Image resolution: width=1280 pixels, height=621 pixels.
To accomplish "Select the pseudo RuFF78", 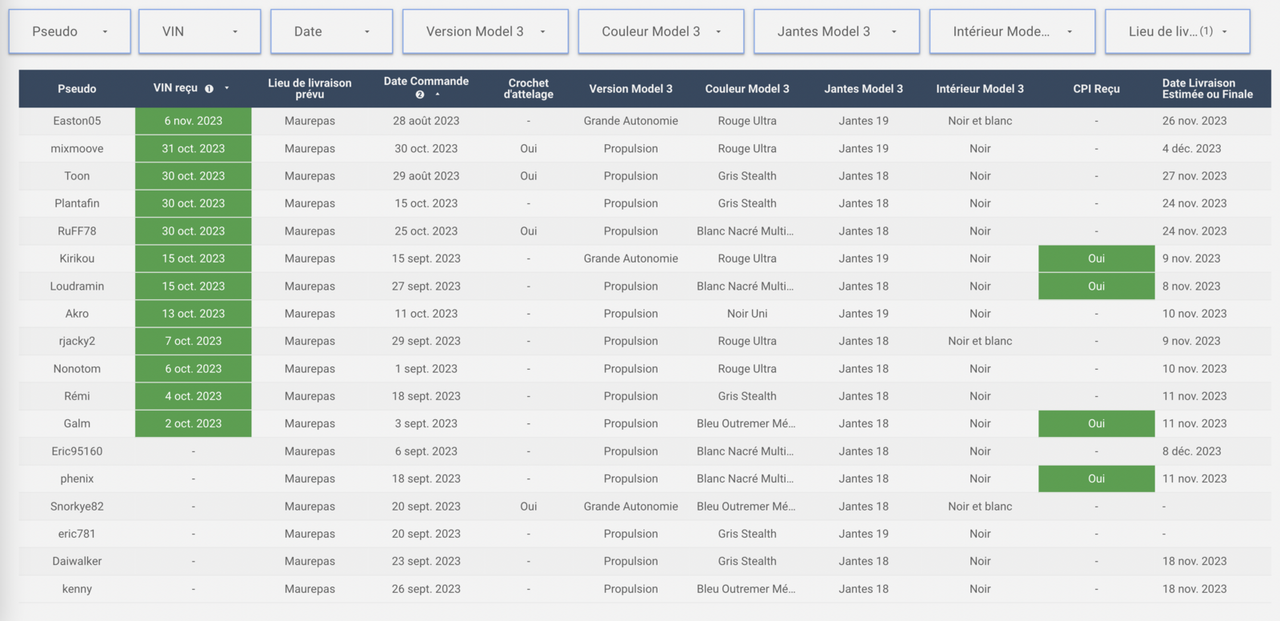I will [77, 231].
